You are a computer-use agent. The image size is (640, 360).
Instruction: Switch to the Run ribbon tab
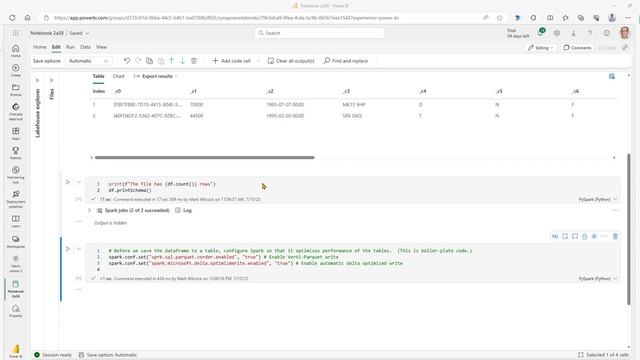(70, 47)
